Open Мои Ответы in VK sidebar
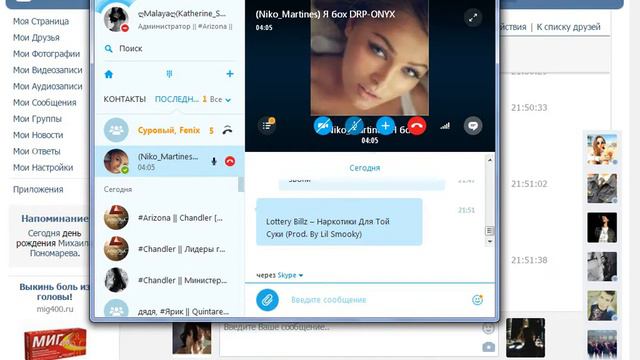Viewport: 640px width, 360px height. [x=36, y=151]
